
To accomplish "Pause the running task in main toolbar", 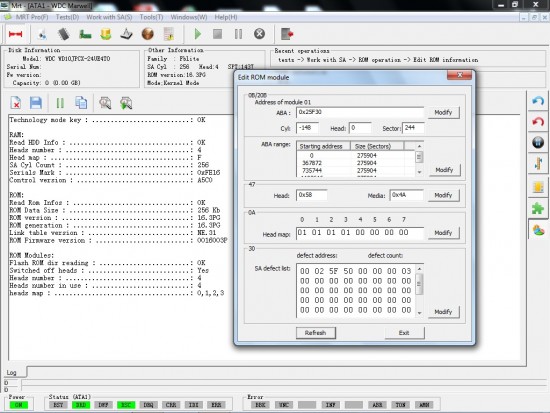I will (x=239, y=34).
